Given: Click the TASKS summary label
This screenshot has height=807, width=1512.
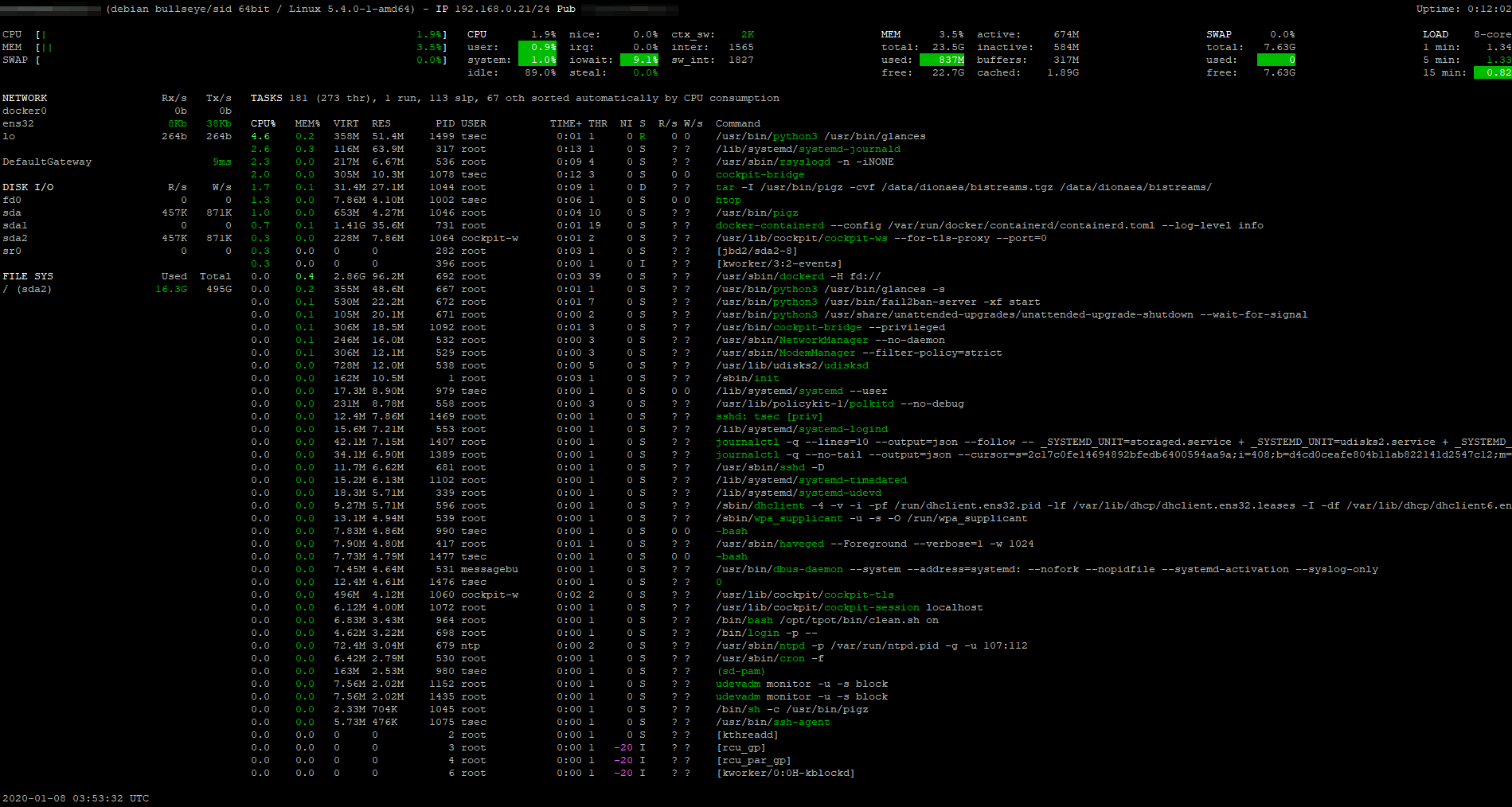Looking at the screenshot, I should click(267, 98).
